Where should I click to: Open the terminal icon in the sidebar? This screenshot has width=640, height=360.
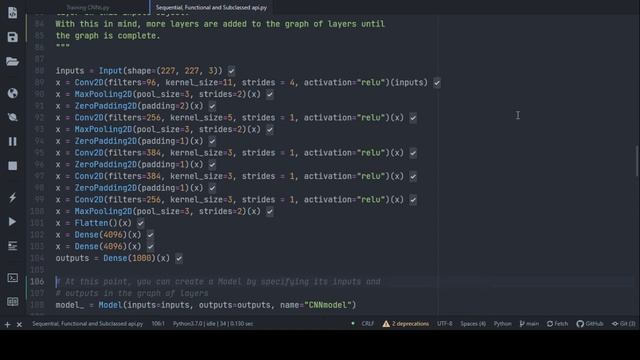(x=12, y=278)
